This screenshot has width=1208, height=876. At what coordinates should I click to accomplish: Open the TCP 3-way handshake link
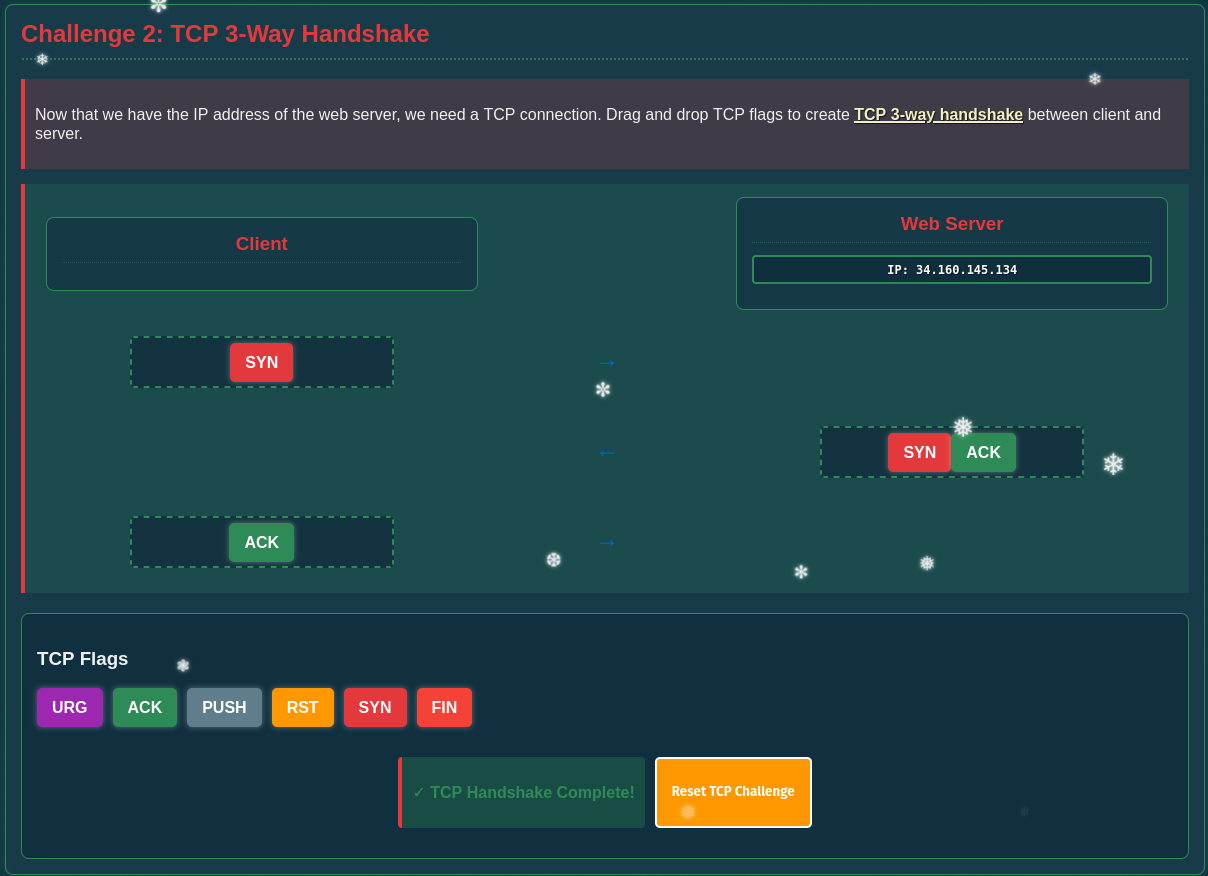tap(937, 114)
